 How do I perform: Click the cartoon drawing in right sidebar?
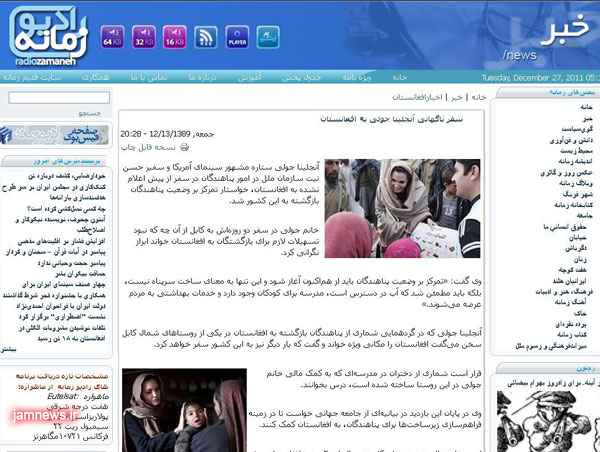[x=548, y=420]
